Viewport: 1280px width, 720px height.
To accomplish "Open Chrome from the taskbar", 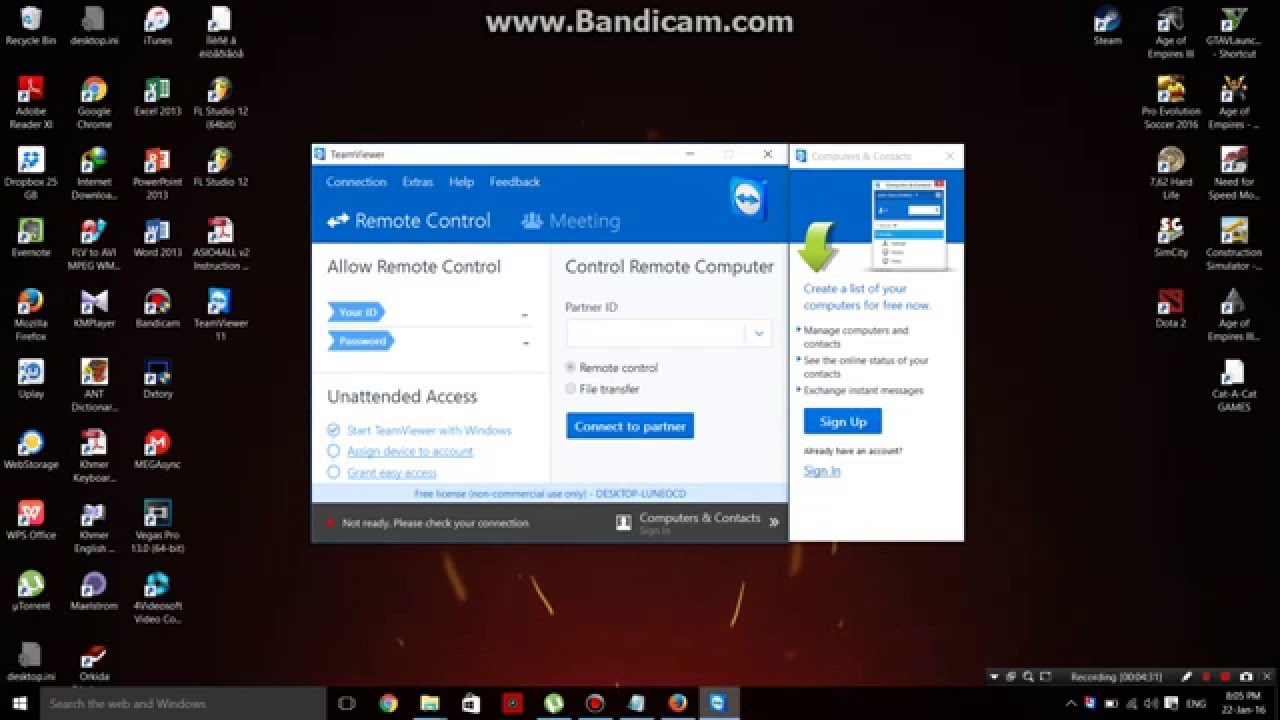I will 388,703.
